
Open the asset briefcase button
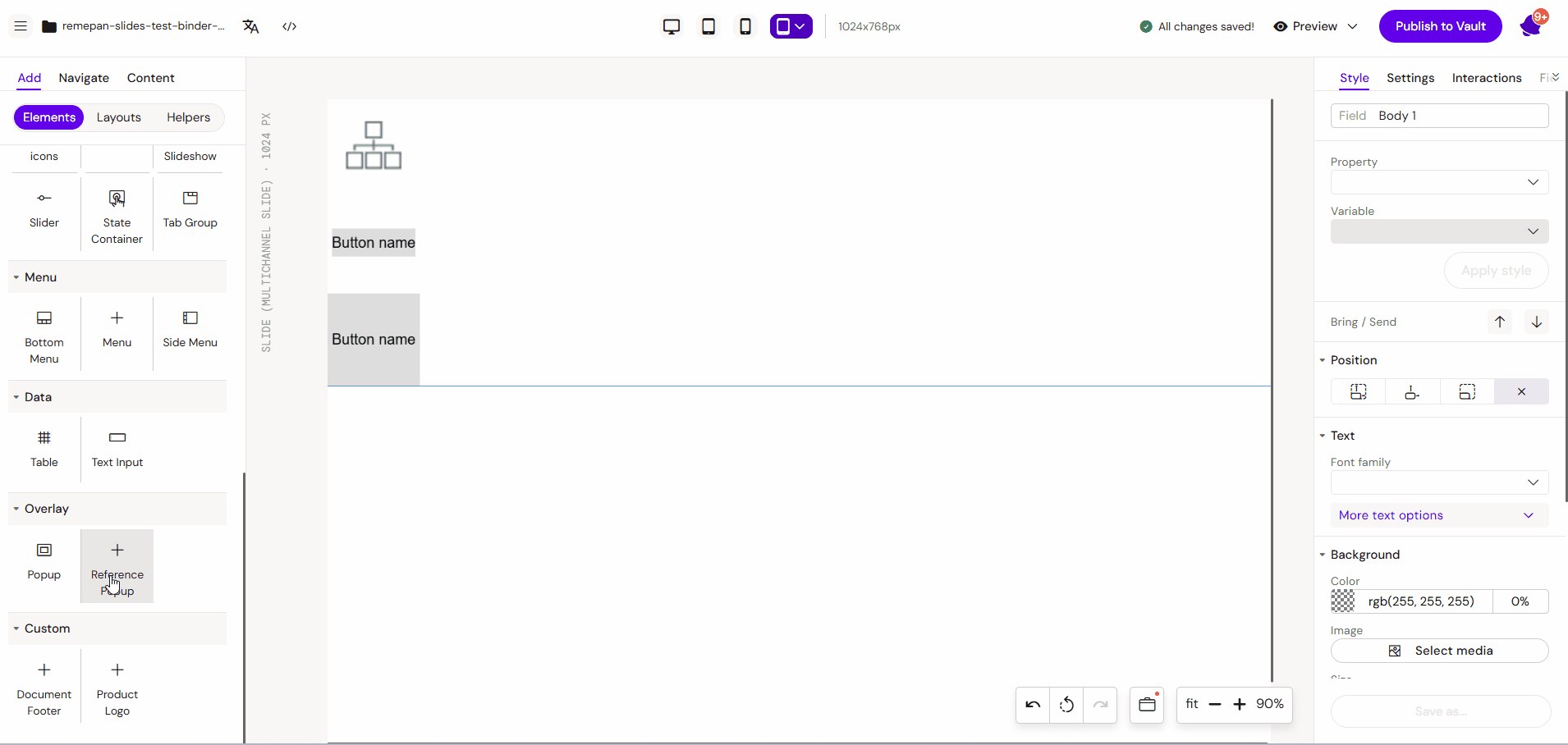click(1147, 705)
